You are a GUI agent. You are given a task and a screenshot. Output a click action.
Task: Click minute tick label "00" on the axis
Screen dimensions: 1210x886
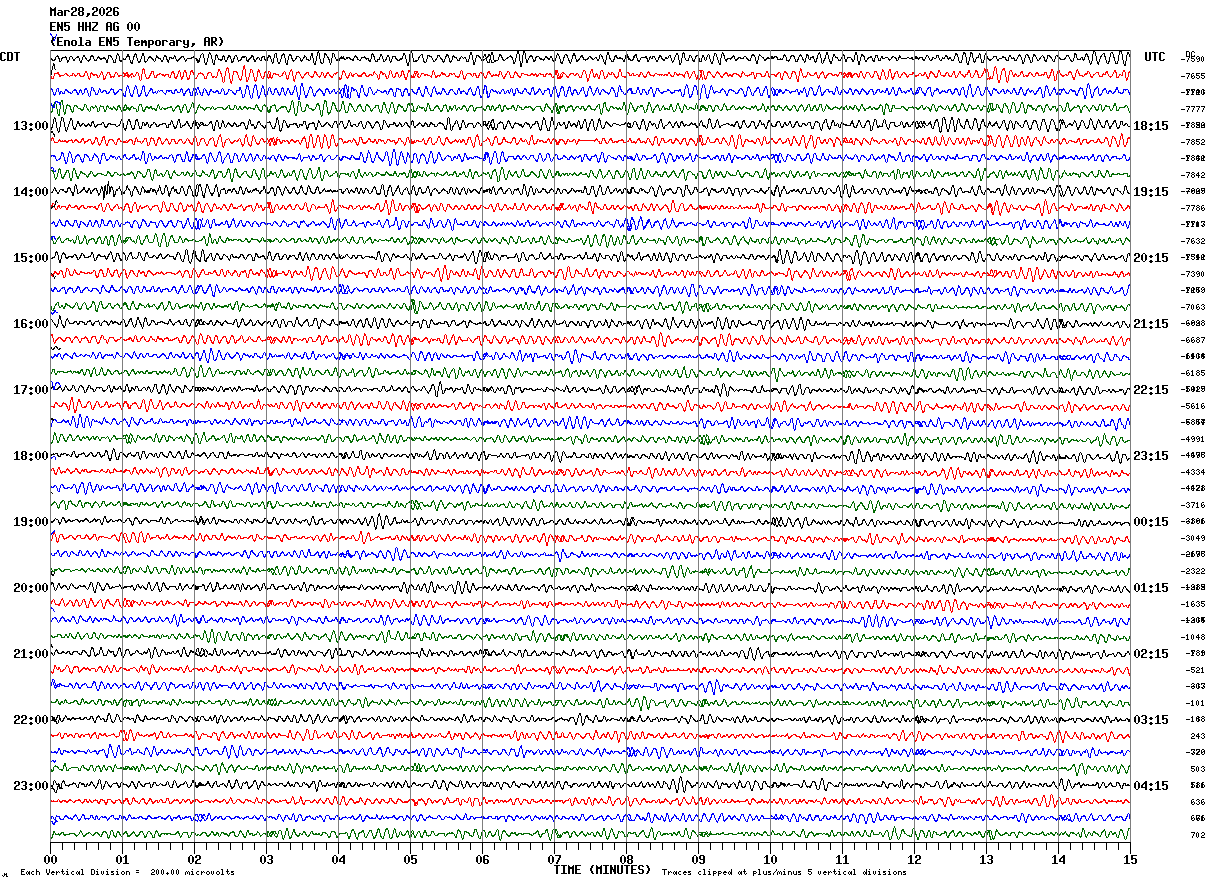coord(50,859)
